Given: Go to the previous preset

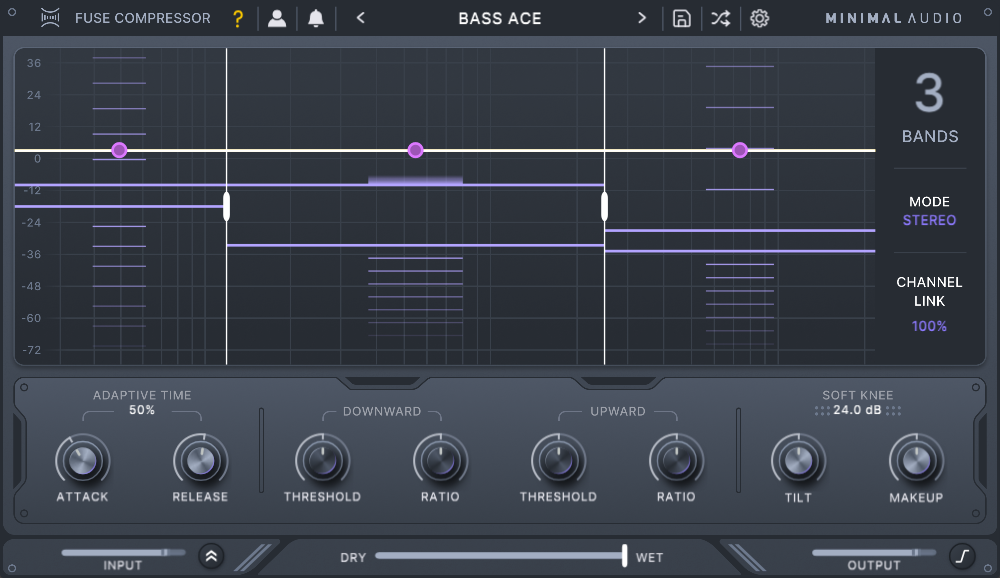Looking at the screenshot, I should pyautogui.click(x=360, y=18).
